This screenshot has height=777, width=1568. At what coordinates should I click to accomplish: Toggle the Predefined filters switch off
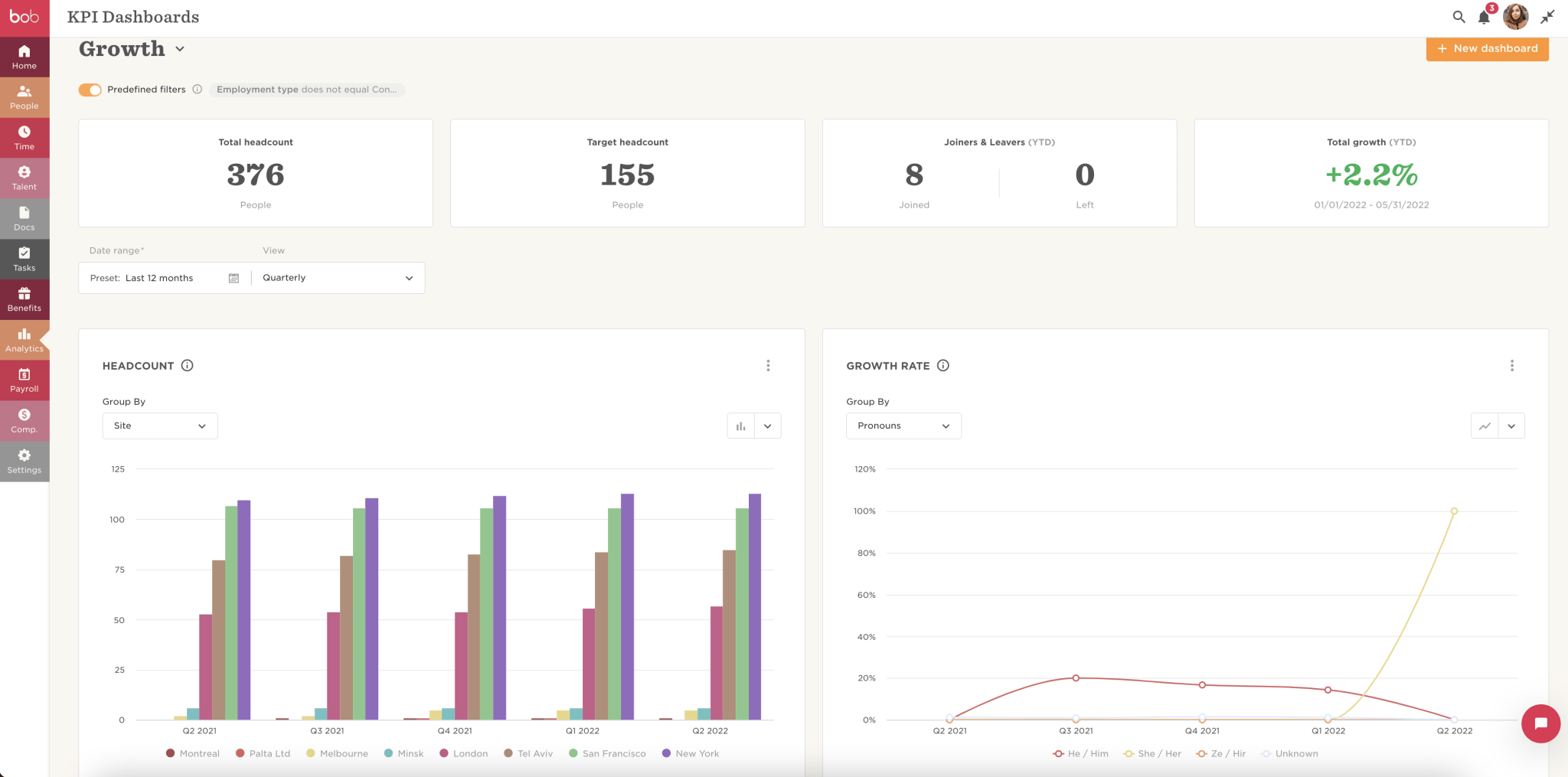coord(90,90)
